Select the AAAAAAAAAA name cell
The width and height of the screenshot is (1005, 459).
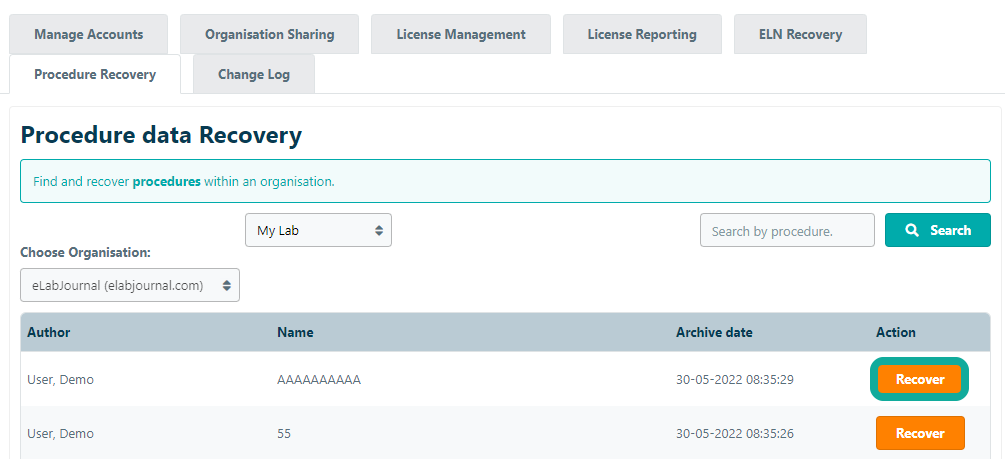click(318, 380)
